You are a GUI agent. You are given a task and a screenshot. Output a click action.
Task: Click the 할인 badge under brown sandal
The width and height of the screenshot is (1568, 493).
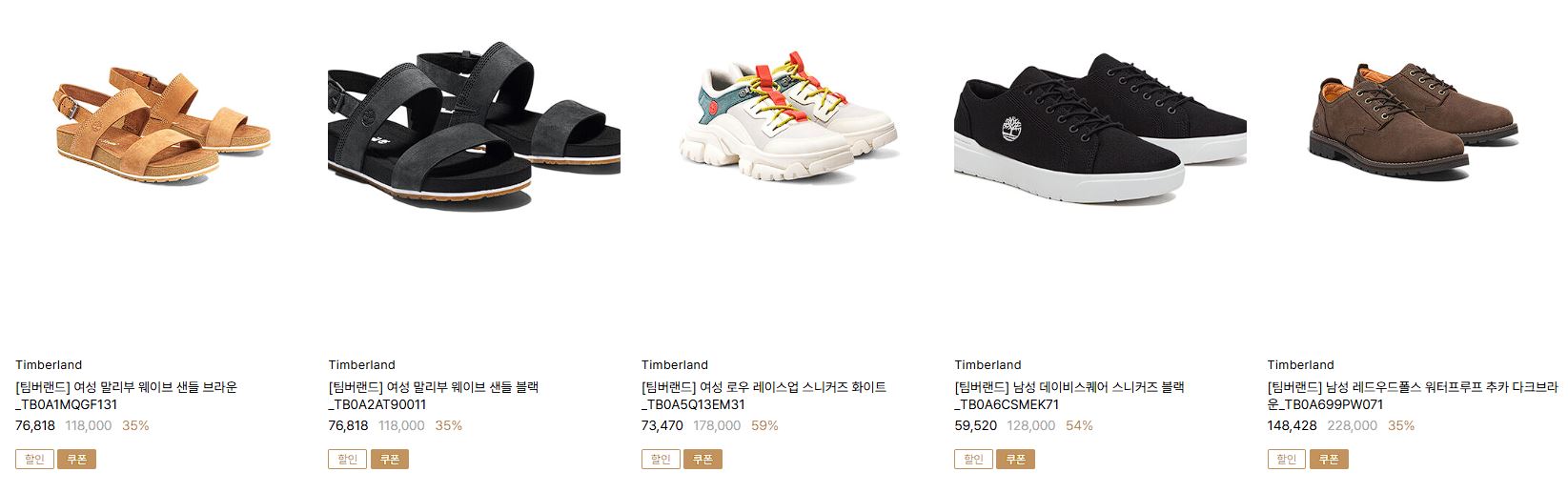point(34,460)
